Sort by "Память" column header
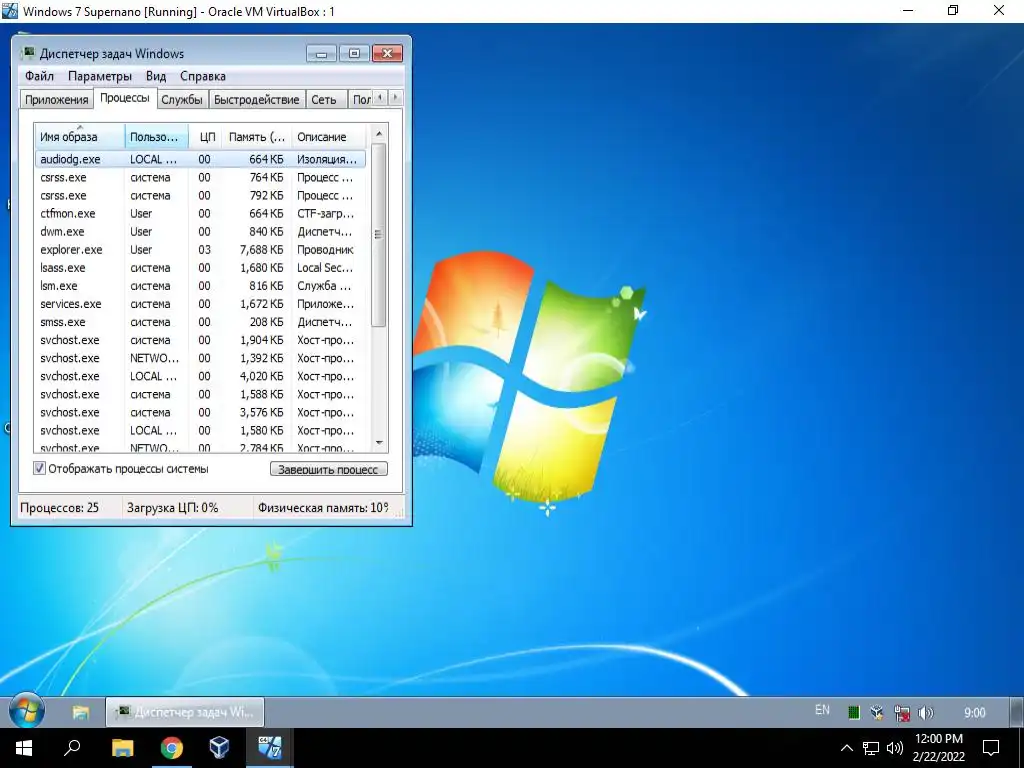The width and height of the screenshot is (1024, 768). (257, 136)
